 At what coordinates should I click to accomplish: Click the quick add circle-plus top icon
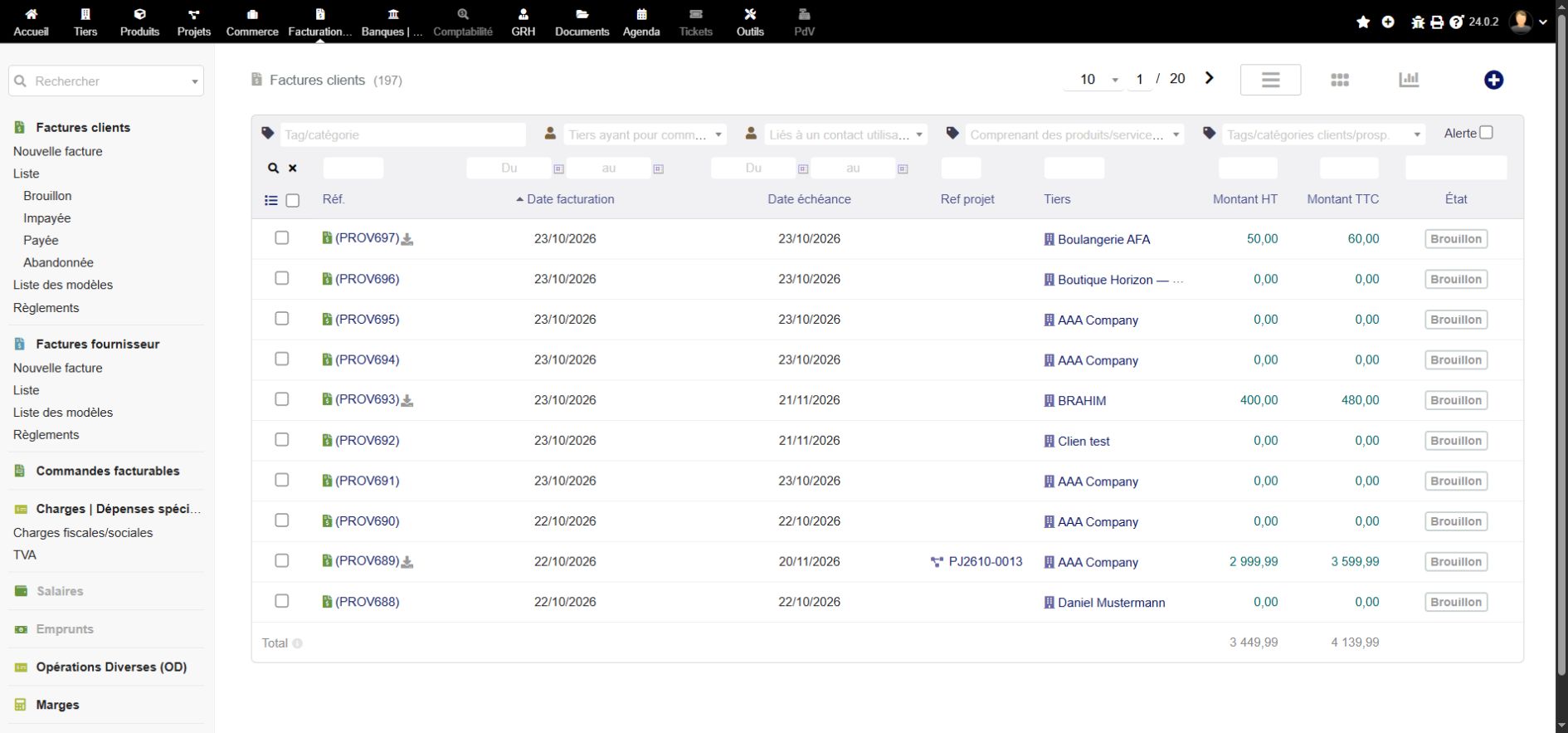coord(1388,22)
